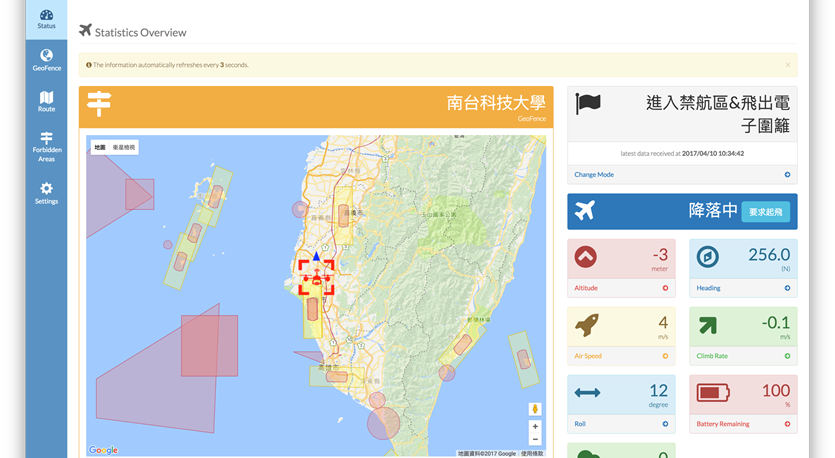Screen dimensions: 835x458
Task: Click the airplane icon beside Statistics Overview
Action: 85,30
